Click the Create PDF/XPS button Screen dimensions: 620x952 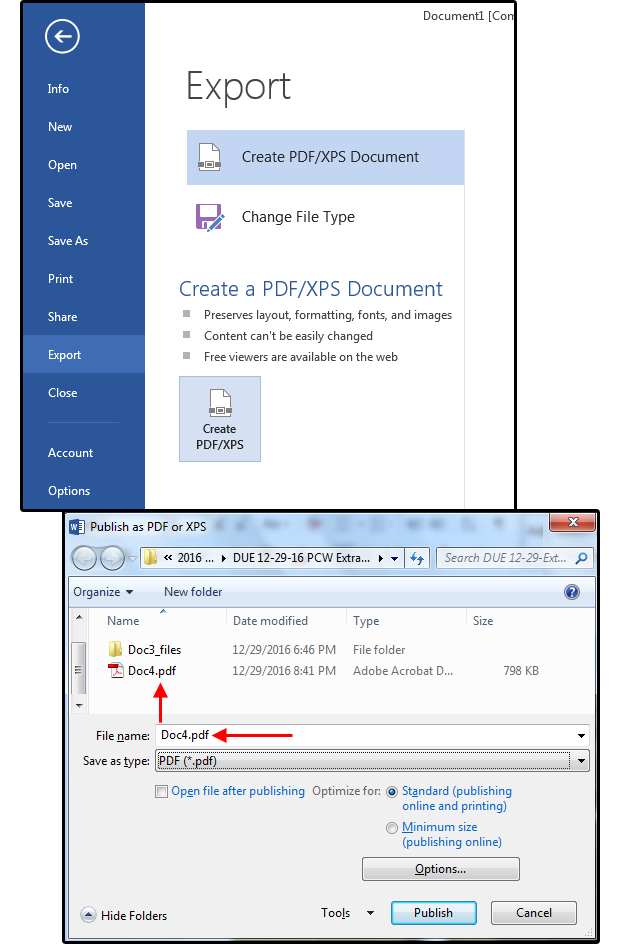tap(220, 419)
